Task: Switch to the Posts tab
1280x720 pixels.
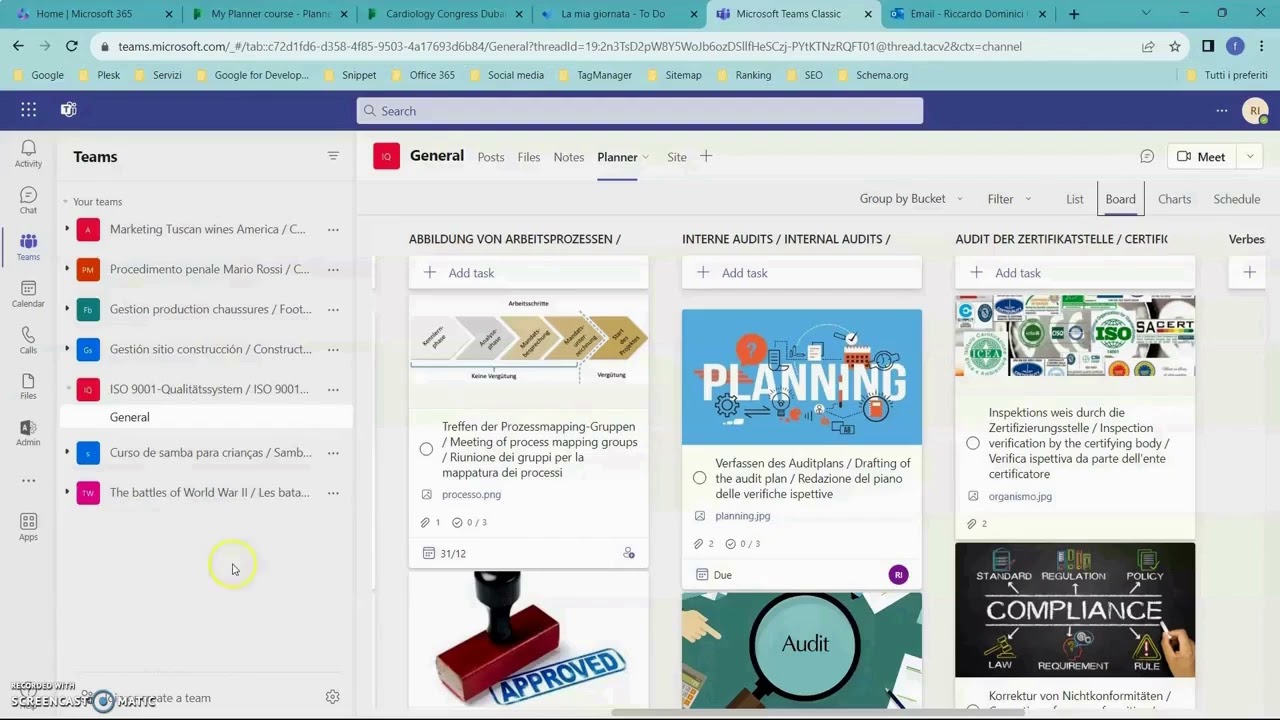Action: (x=491, y=157)
